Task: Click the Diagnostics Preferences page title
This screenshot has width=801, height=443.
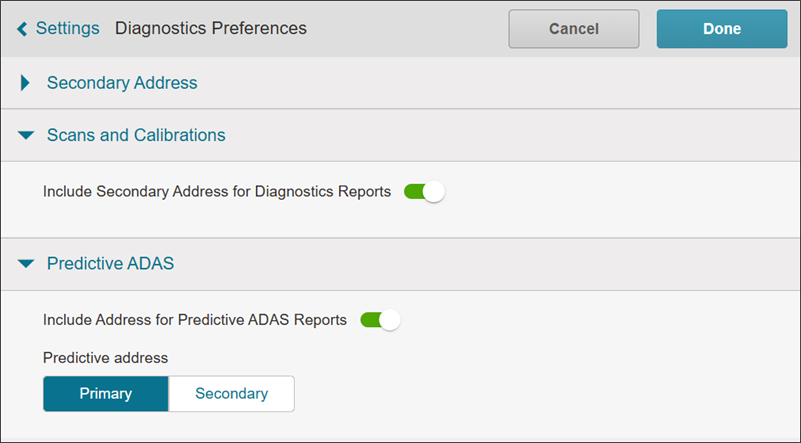Action: pyautogui.click(x=211, y=28)
